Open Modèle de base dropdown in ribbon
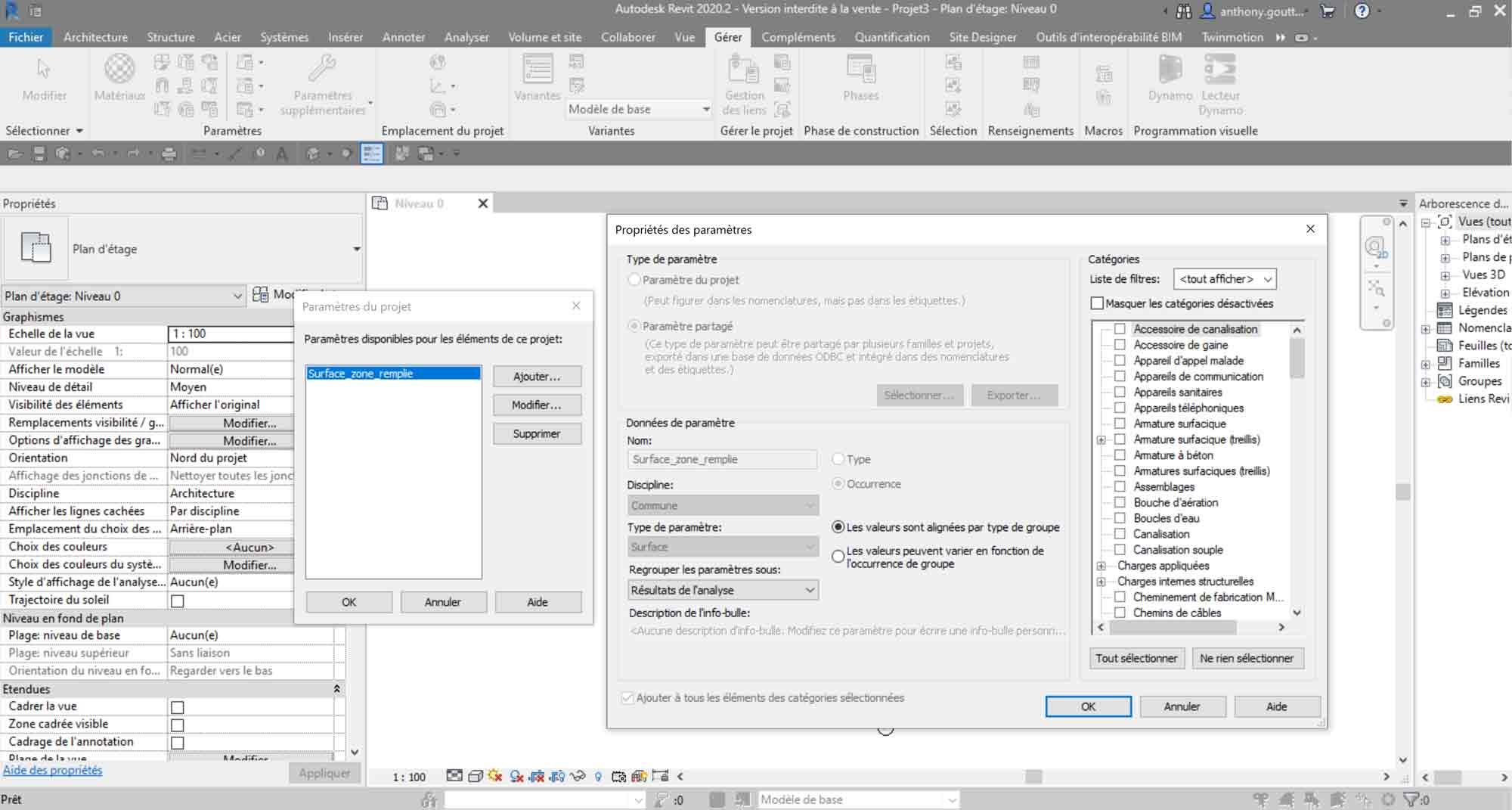The width and height of the screenshot is (1512, 810). 639,110
